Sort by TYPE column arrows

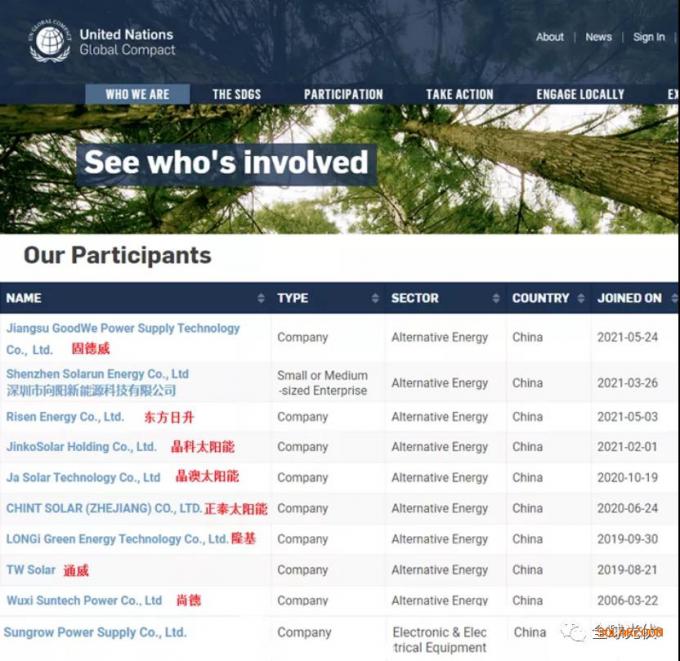[x=375, y=298]
